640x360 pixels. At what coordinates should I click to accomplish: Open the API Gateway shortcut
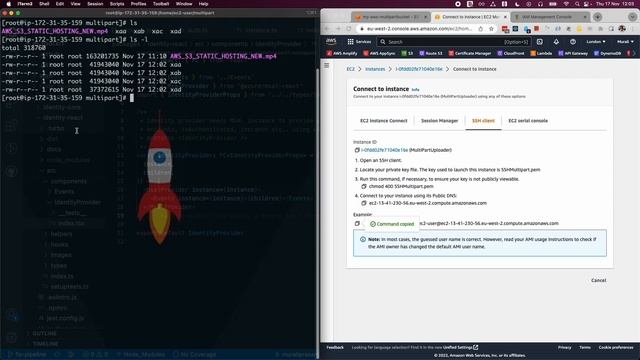coord(573,53)
